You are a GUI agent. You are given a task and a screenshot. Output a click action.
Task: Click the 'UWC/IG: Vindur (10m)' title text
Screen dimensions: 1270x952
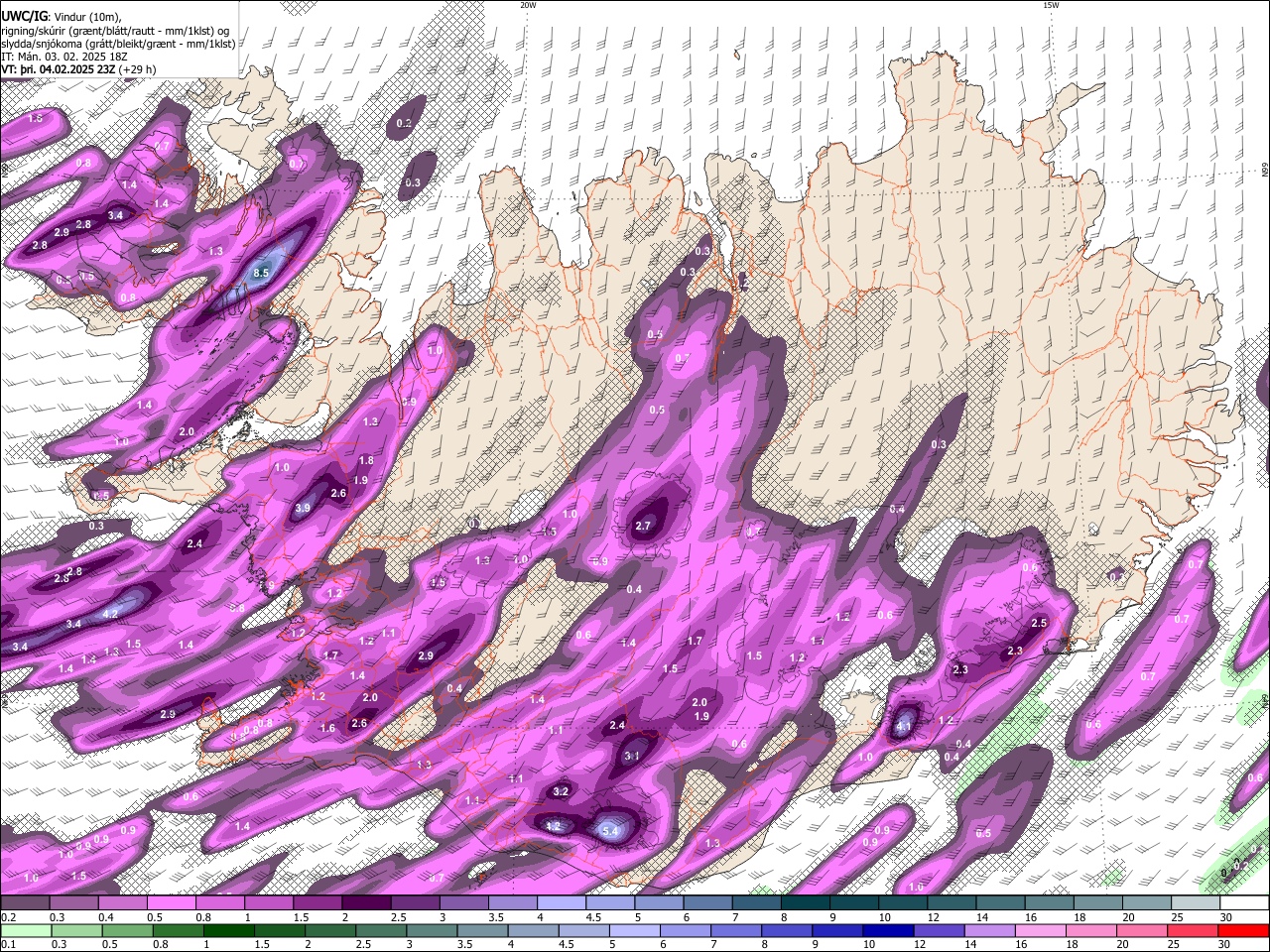tap(61, 17)
